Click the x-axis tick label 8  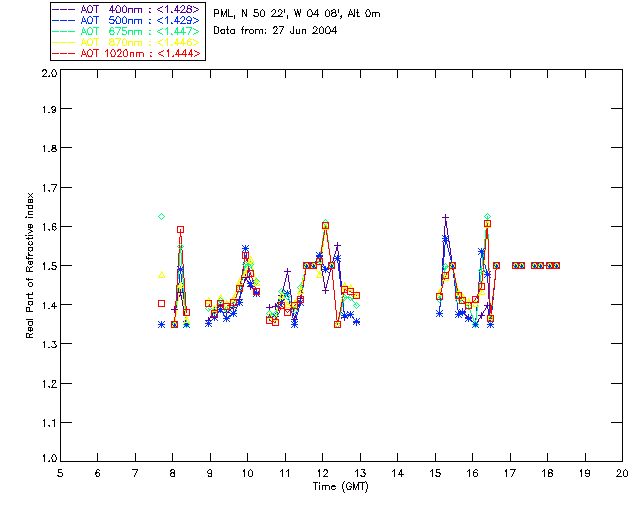coord(172,473)
